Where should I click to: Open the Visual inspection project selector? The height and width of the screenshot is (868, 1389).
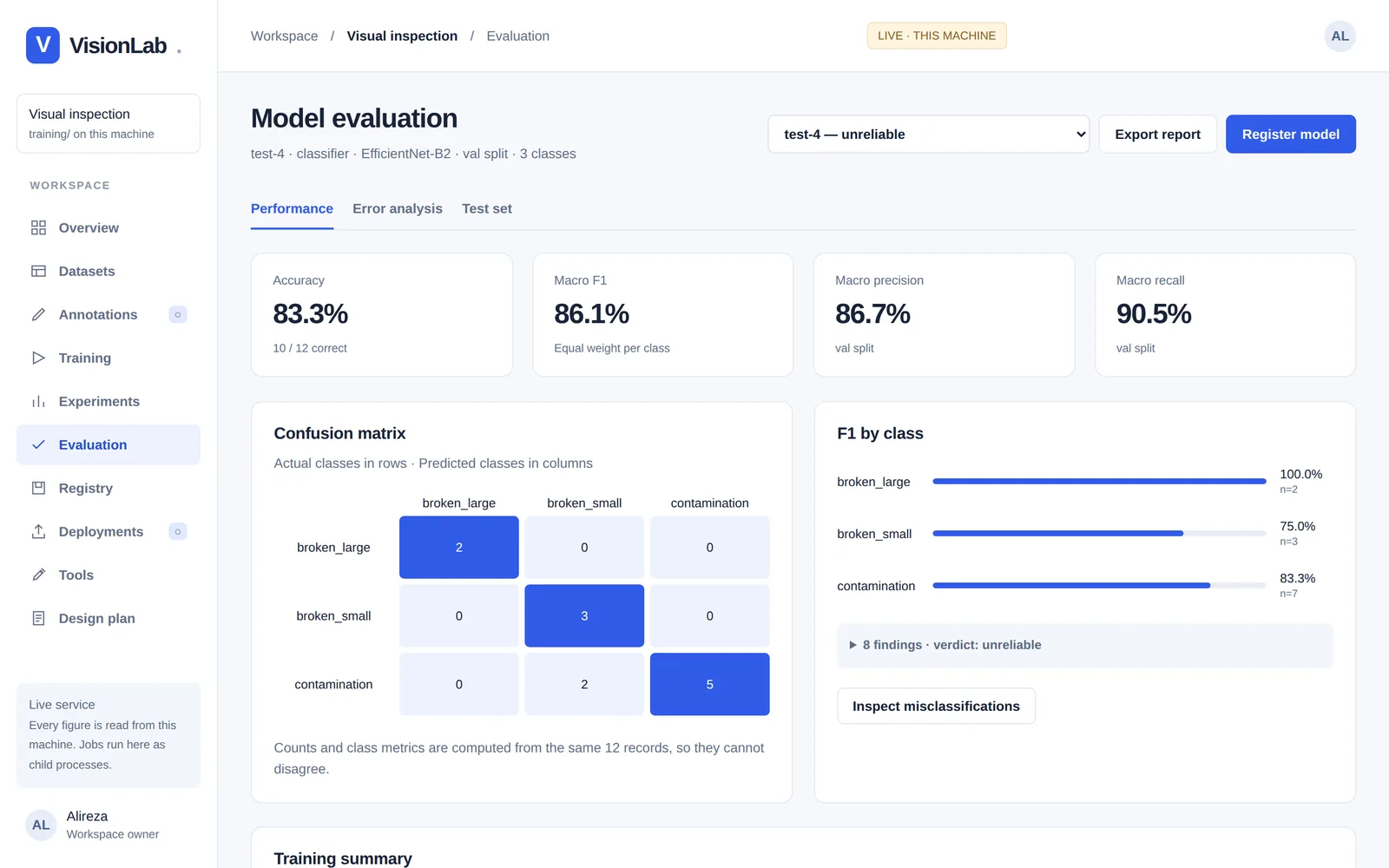(109, 123)
